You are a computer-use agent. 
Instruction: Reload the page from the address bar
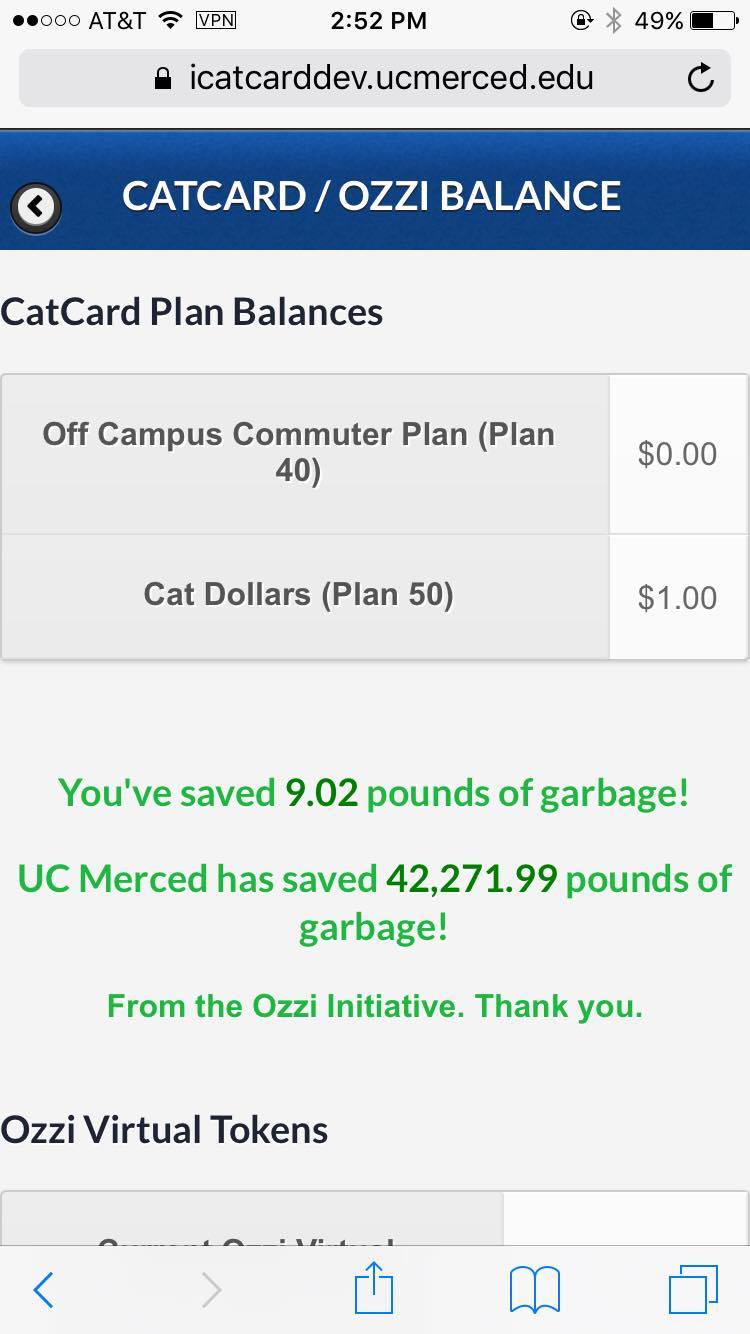click(701, 78)
